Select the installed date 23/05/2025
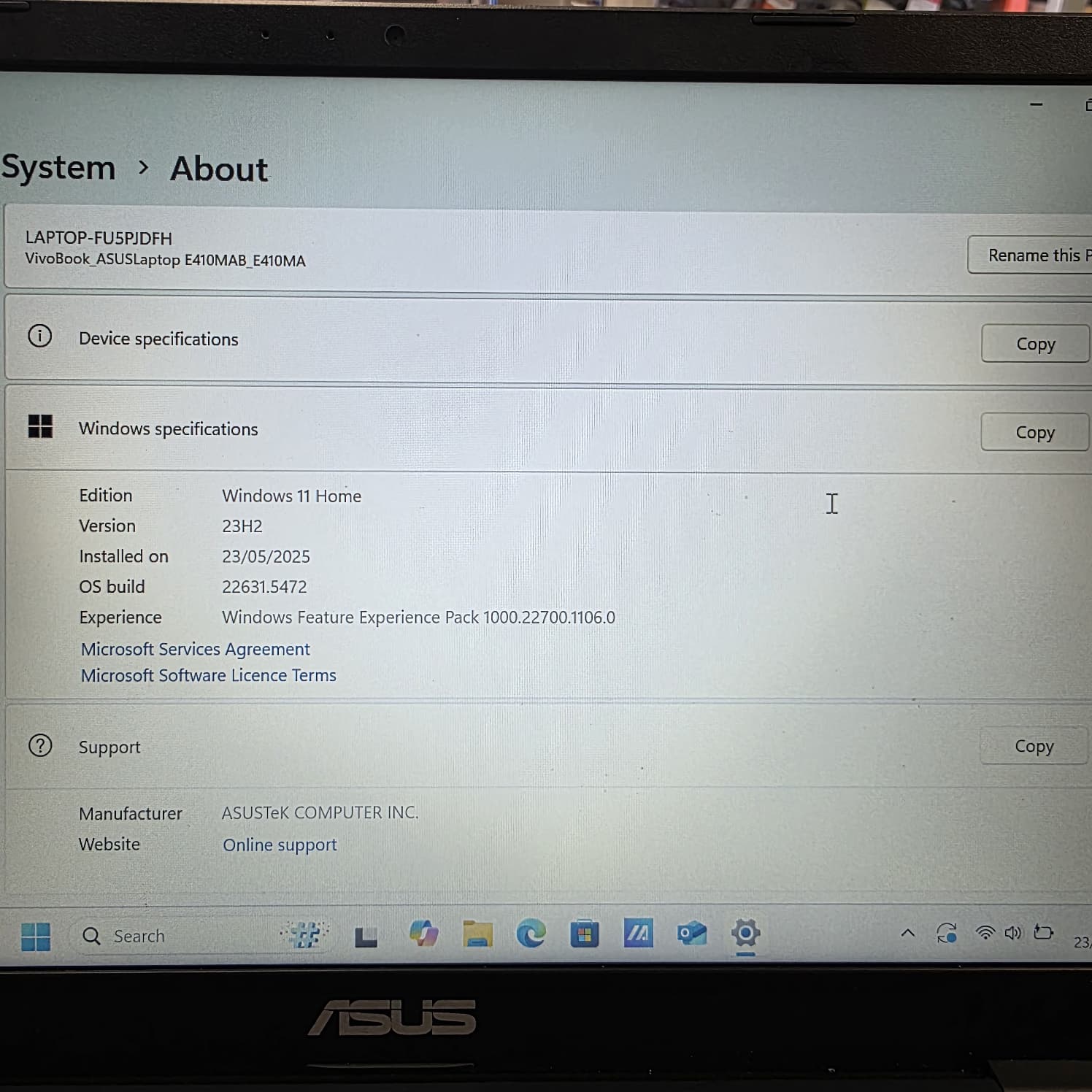Image resolution: width=1092 pixels, height=1092 pixels. coord(266,556)
